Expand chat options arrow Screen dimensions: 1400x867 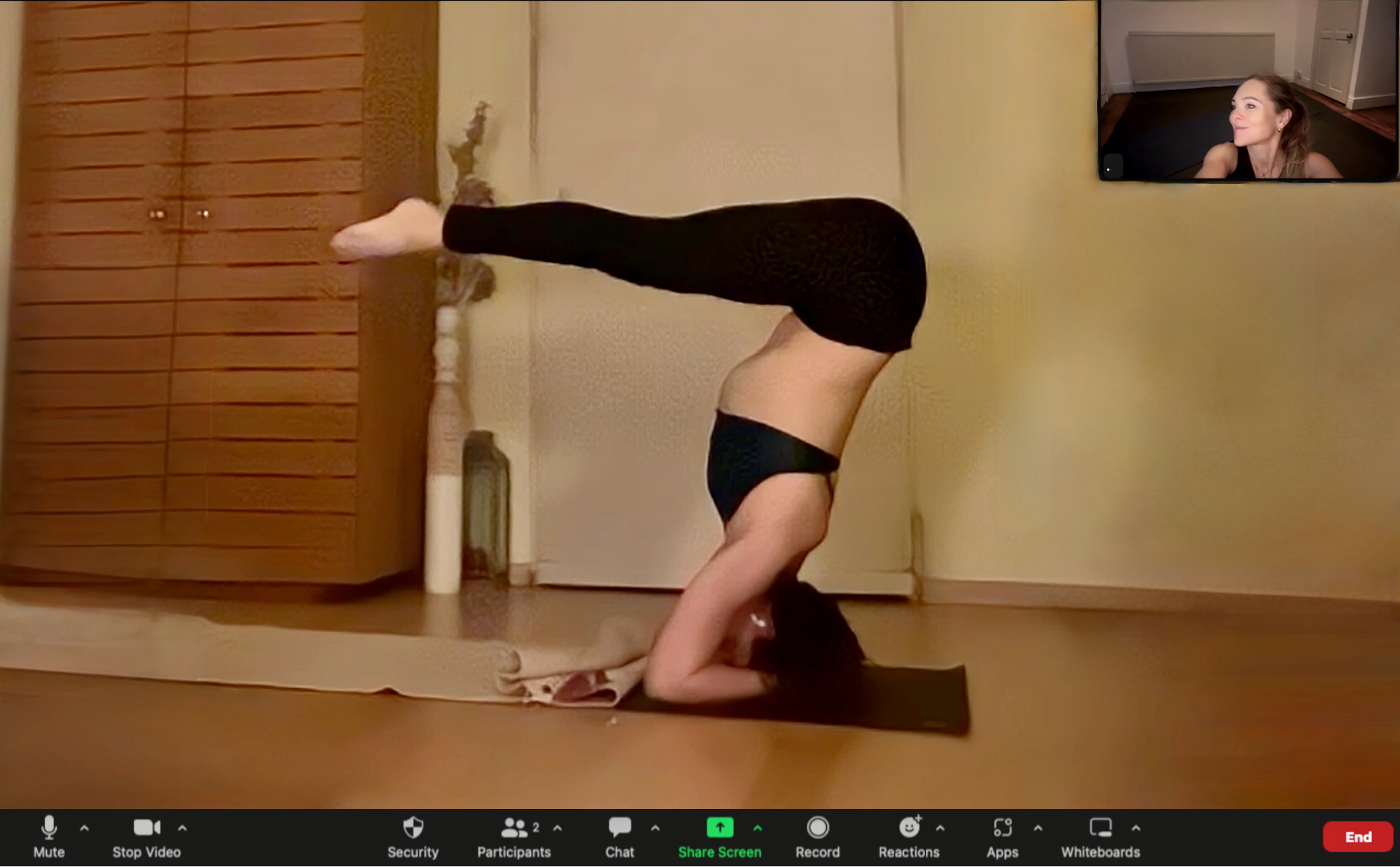[x=655, y=828]
